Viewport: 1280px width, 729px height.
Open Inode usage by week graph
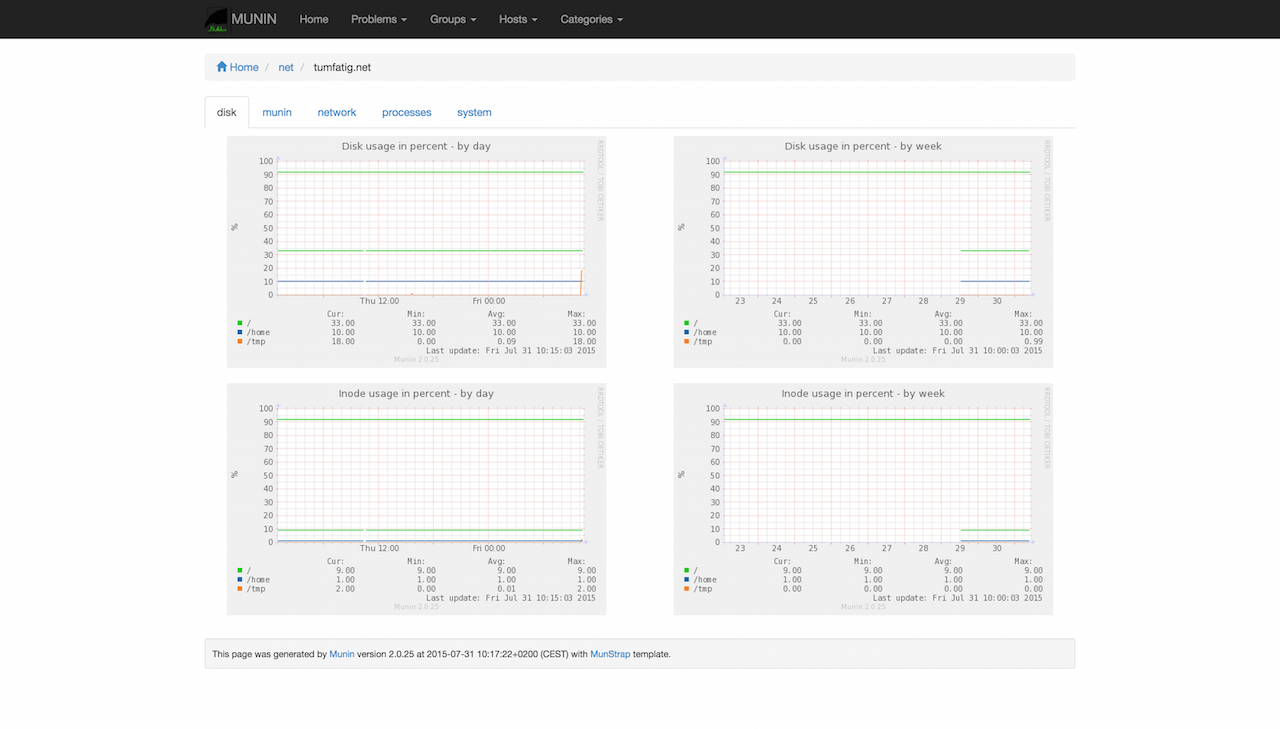point(863,499)
